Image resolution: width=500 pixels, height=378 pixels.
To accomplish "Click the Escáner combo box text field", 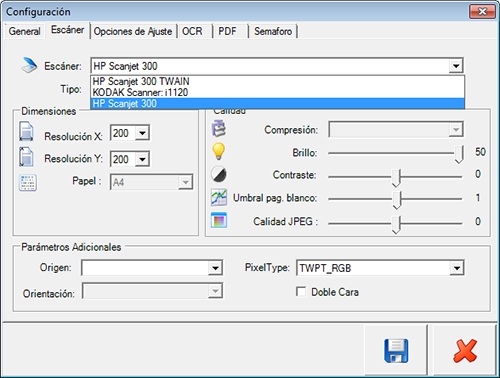I will tap(270, 66).
